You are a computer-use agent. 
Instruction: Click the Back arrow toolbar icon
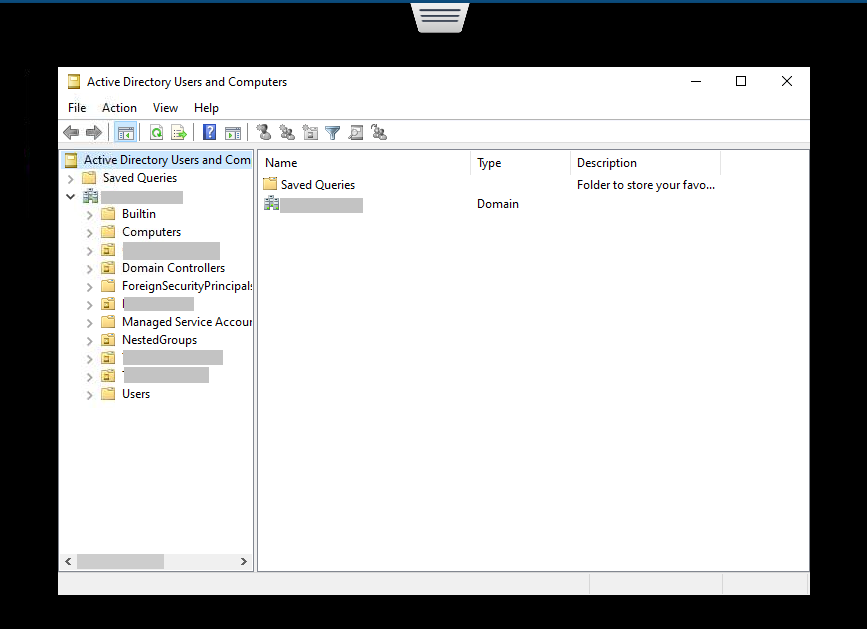pyautogui.click(x=71, y=132)
